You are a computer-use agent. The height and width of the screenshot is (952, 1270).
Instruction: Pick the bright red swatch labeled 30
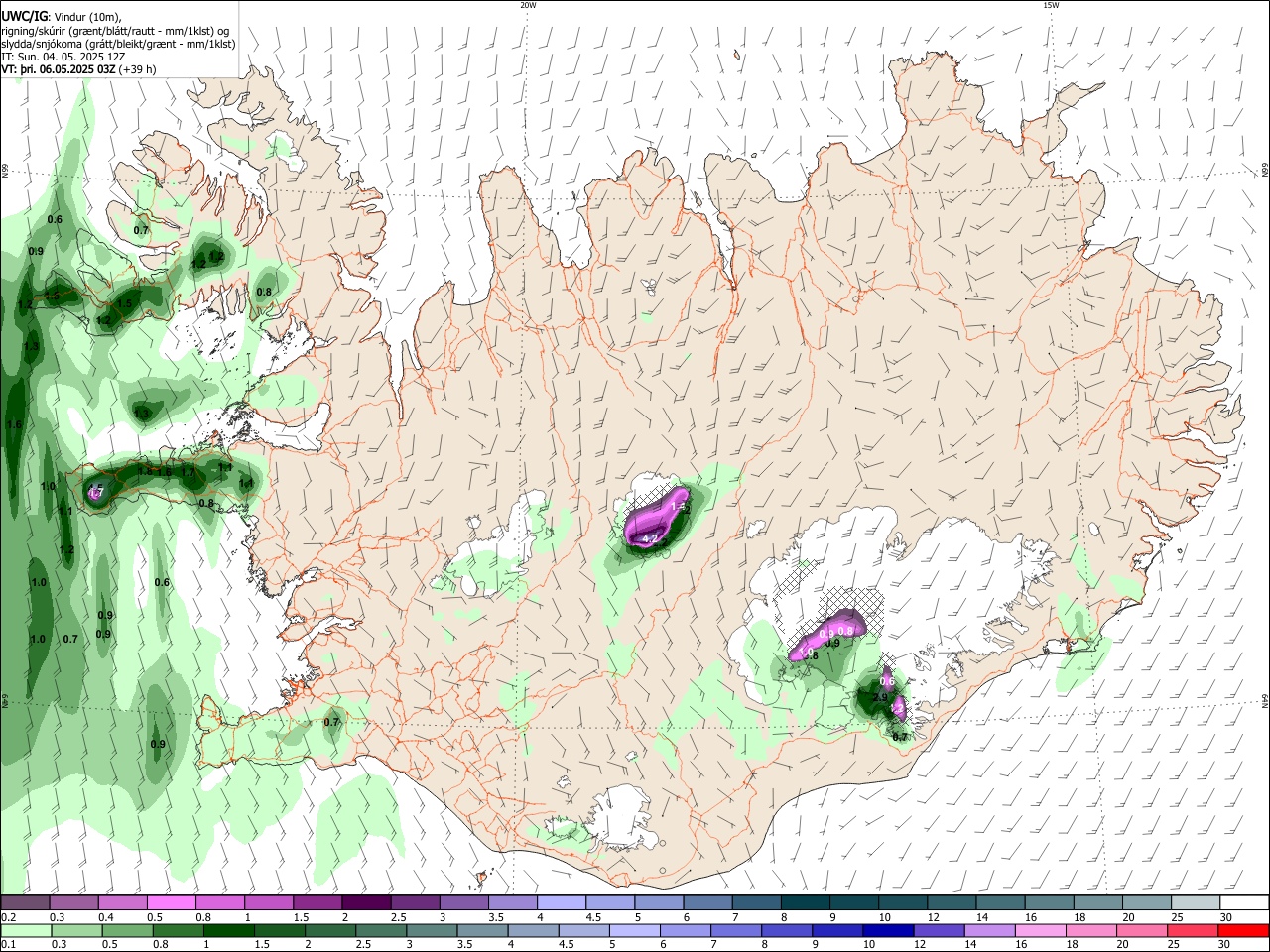click(x=1242, y=930)
